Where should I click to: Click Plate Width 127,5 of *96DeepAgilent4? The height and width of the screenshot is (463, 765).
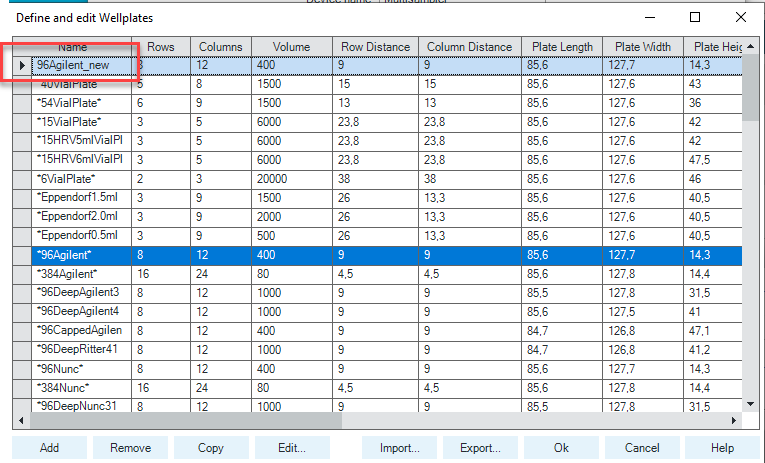pos(643,313)
